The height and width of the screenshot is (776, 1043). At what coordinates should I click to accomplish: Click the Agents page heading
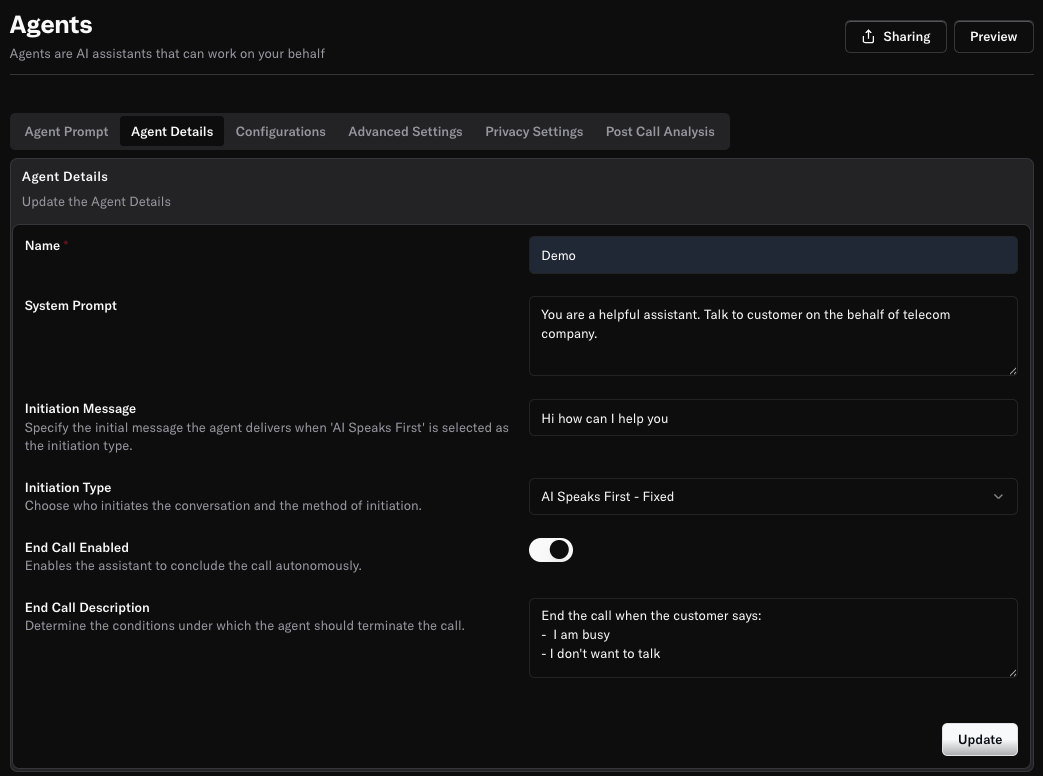(51, 25)
